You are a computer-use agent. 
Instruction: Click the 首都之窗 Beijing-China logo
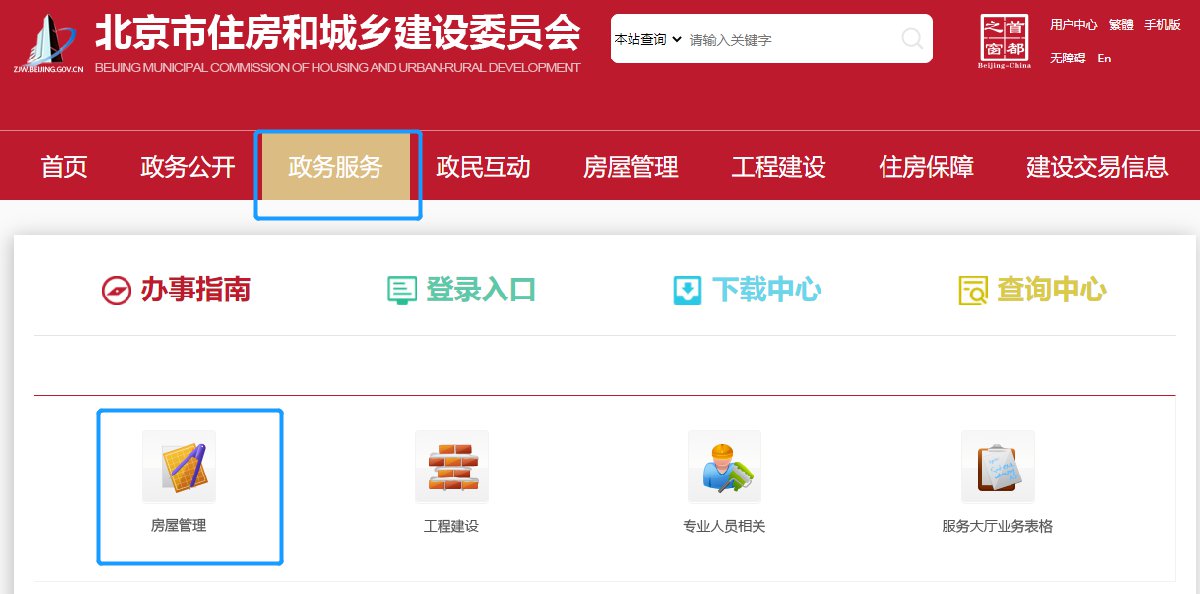pyautogui.click(x=1004, y=43)
